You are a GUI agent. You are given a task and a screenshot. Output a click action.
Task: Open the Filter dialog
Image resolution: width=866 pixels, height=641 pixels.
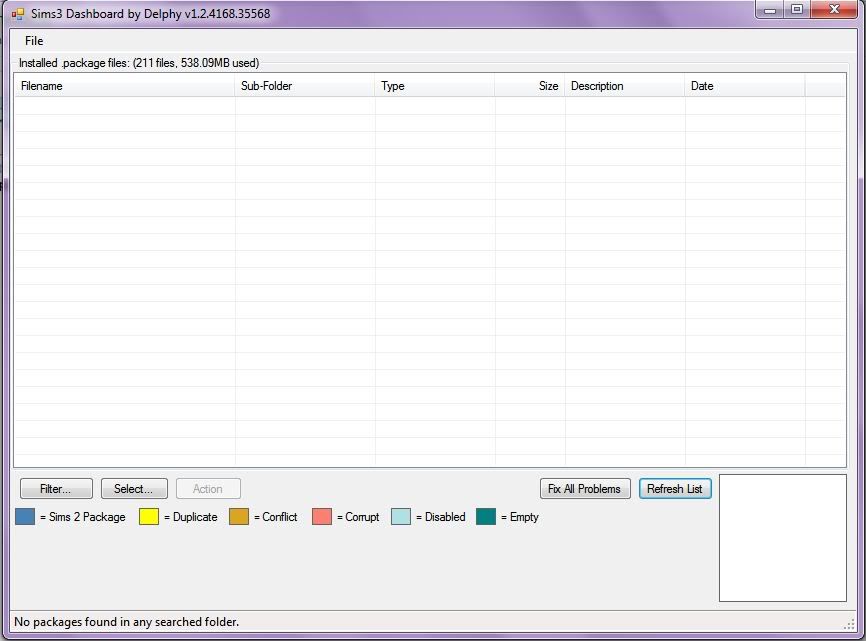pyautogui.click(x=55, y=488)
